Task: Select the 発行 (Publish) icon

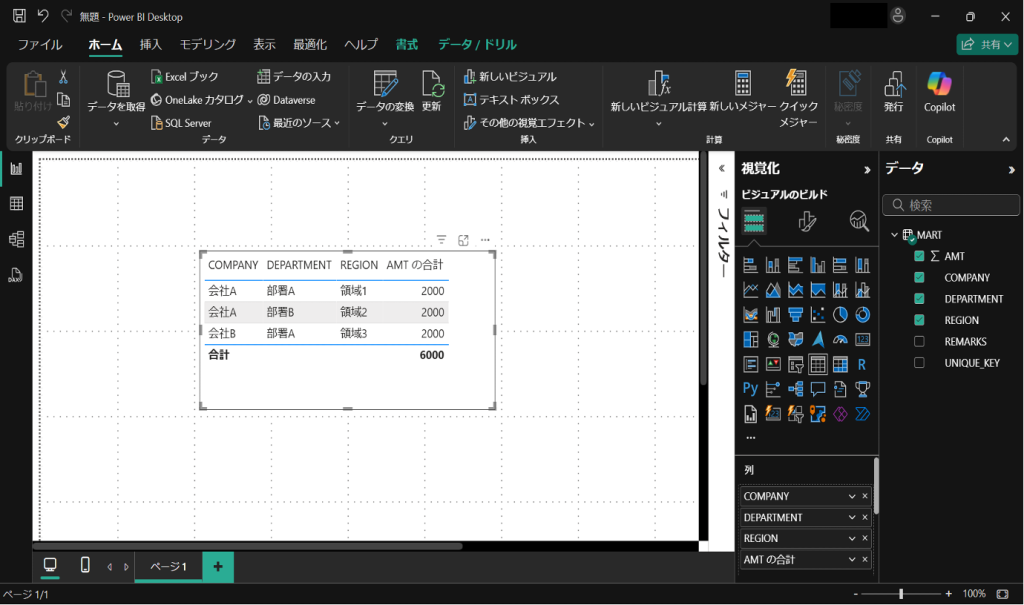Action: (893, 84)
